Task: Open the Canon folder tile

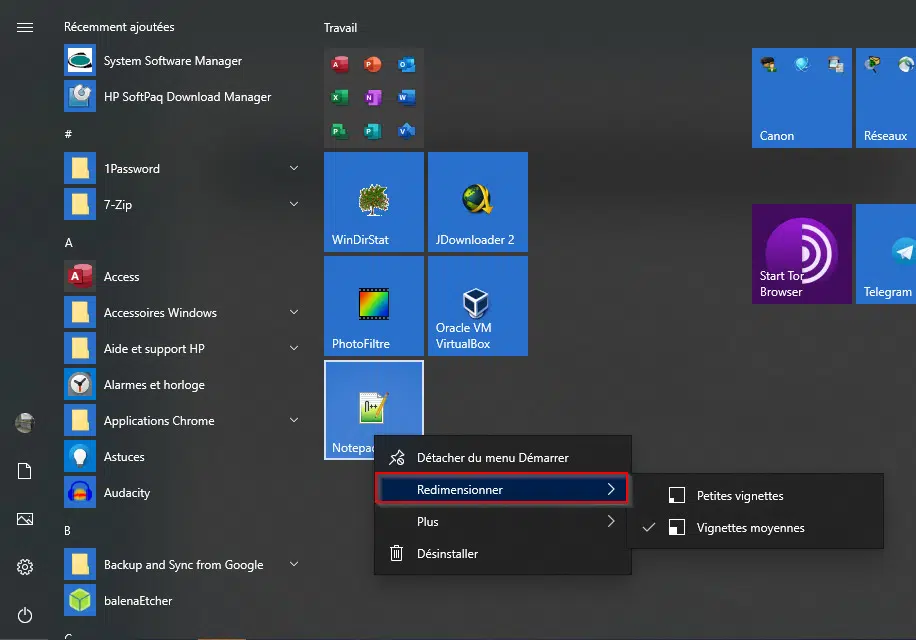Action: [x=802, y=98]
